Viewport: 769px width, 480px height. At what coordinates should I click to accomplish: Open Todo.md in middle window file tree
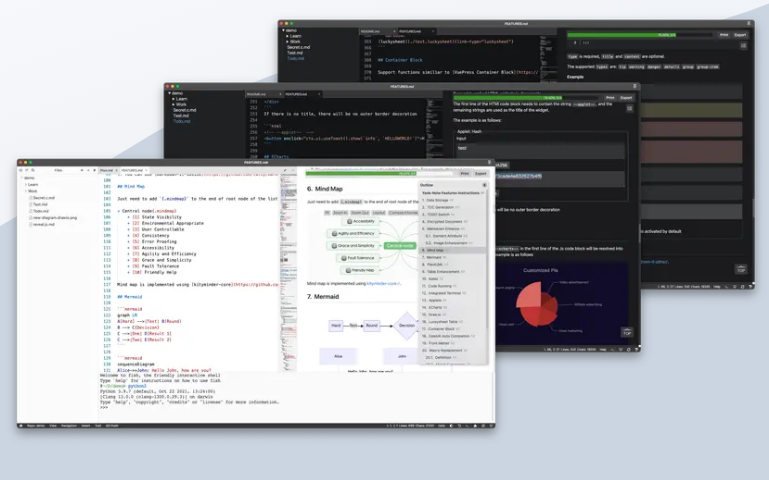pyautogui.click(x=181, y=121)
